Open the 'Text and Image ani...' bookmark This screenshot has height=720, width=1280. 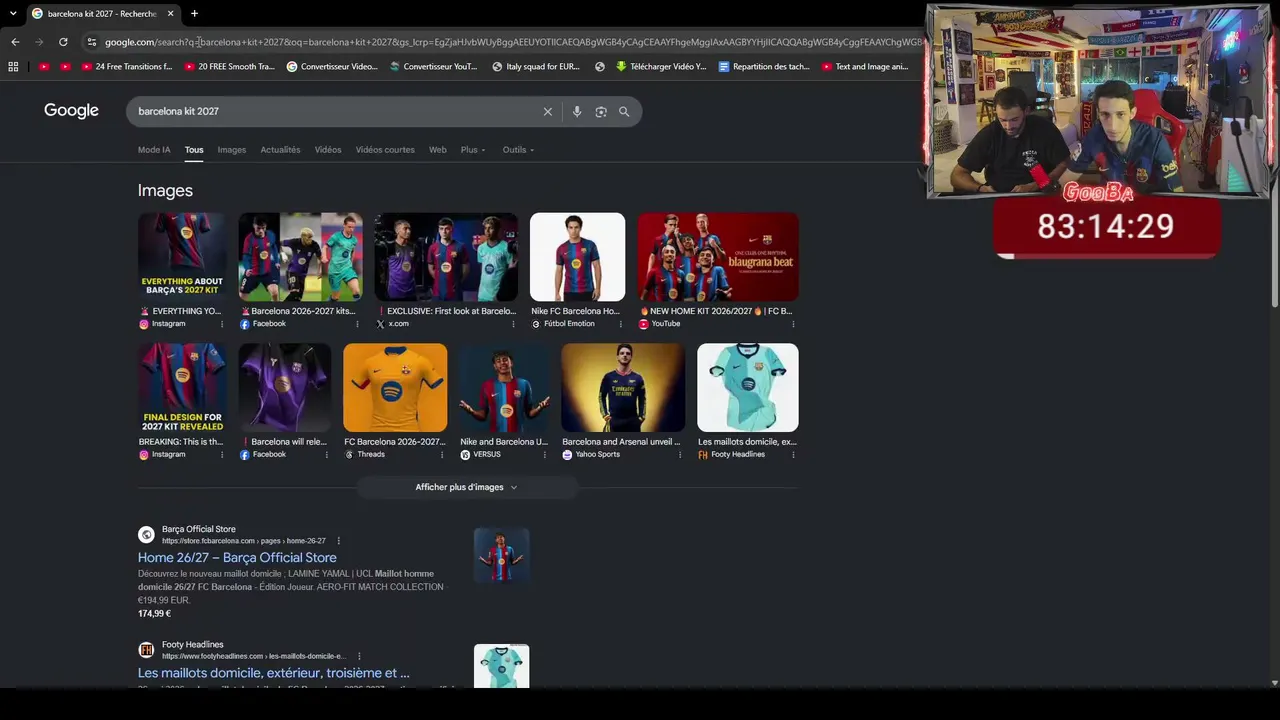(865, 67)
